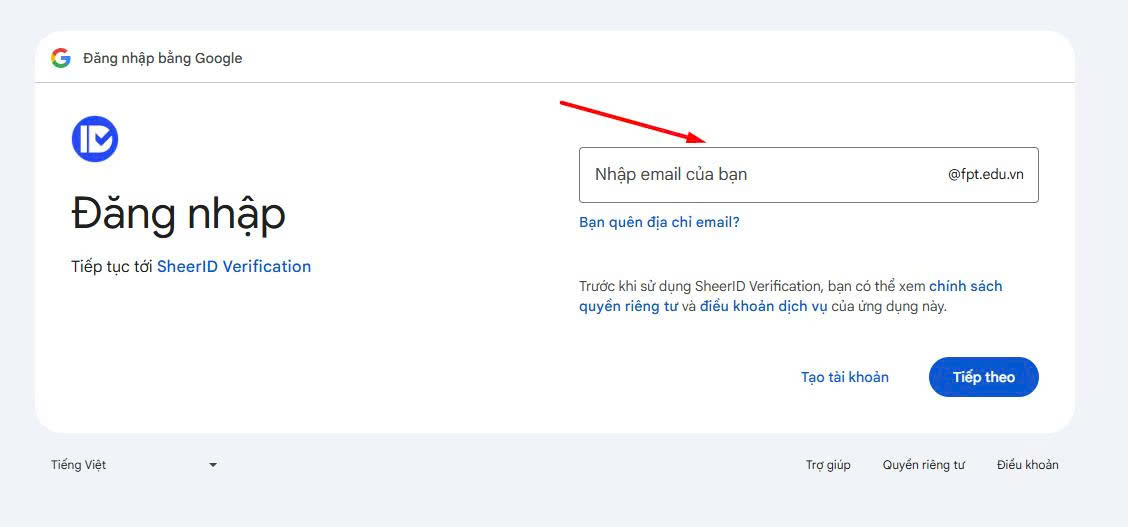Open "Bạn quên địa chỉ email?" link

[x=659, y=222]
